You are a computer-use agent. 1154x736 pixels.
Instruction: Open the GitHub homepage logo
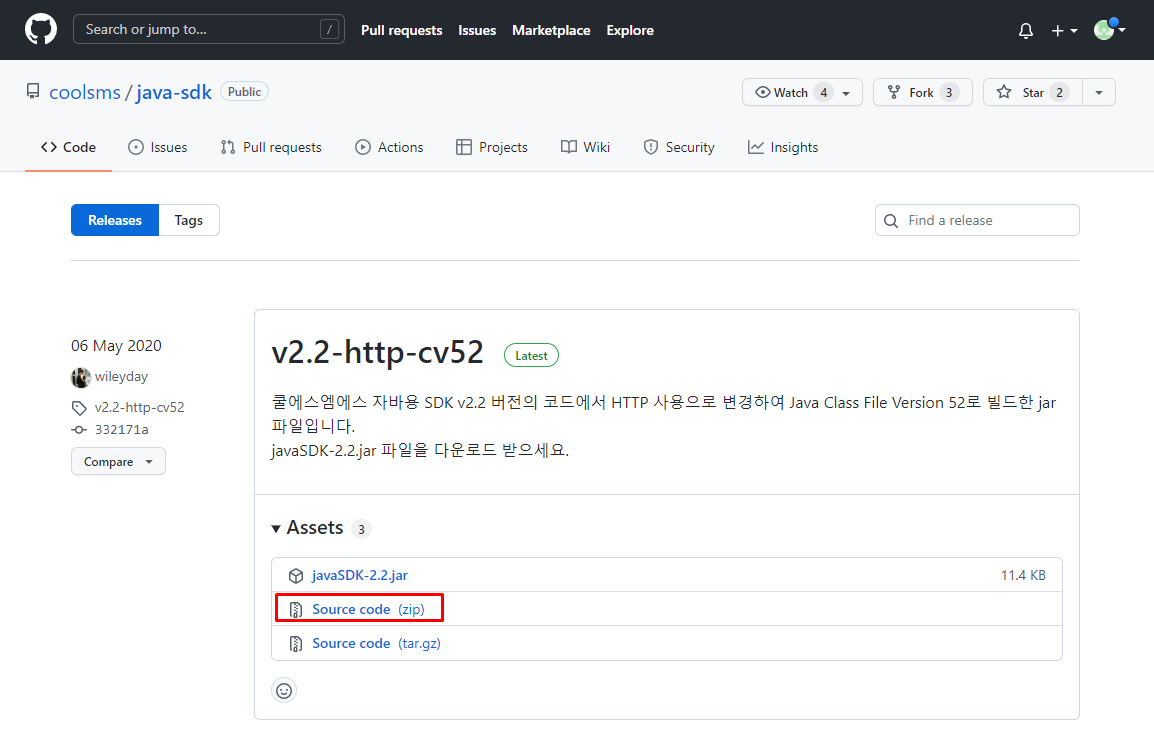(x=40, y=30)
